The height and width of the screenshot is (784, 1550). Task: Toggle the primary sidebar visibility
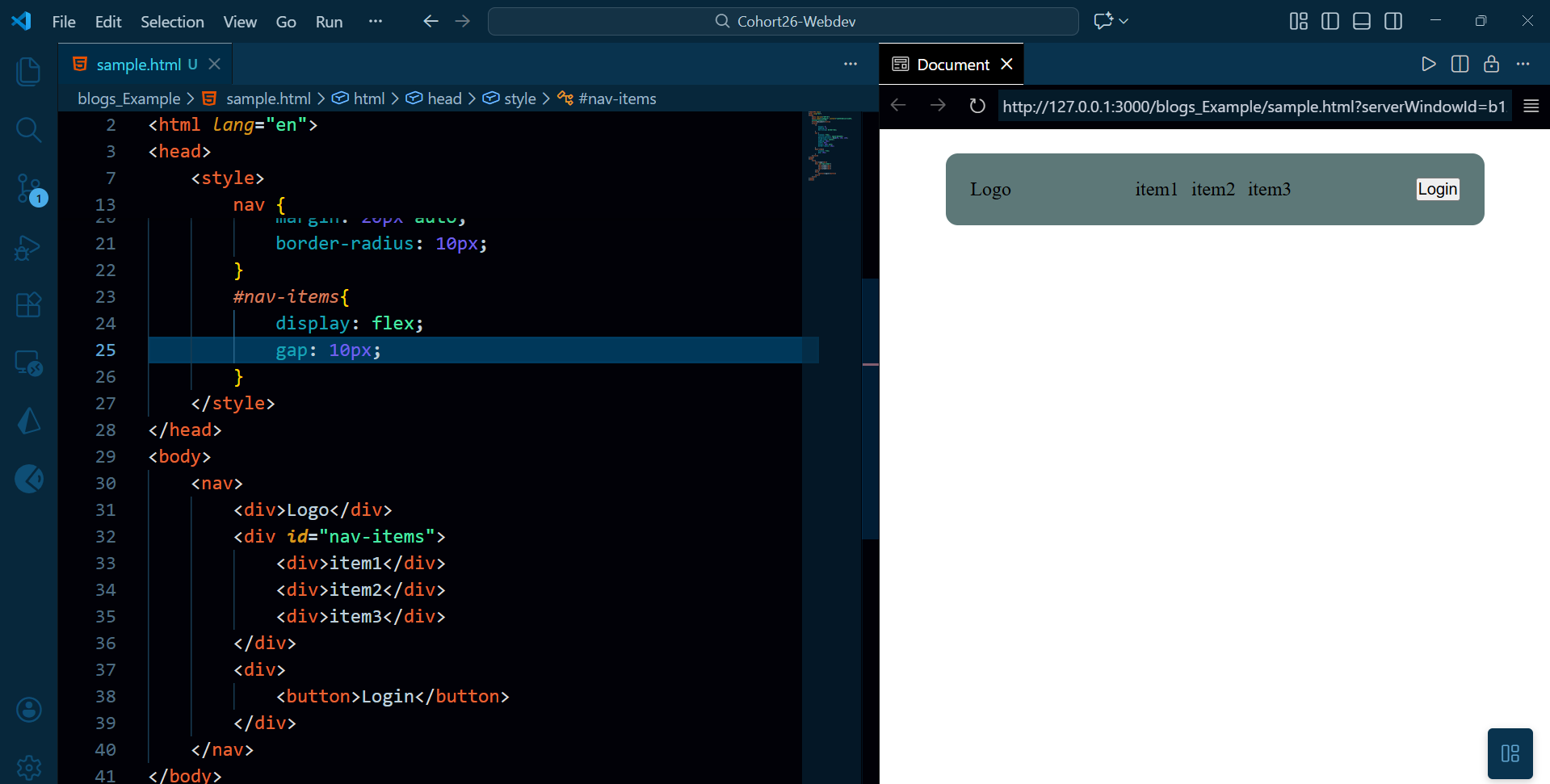point(1329,21)
